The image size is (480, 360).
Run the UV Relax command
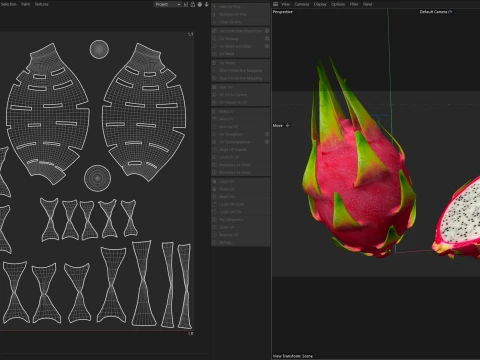point(240,63)
